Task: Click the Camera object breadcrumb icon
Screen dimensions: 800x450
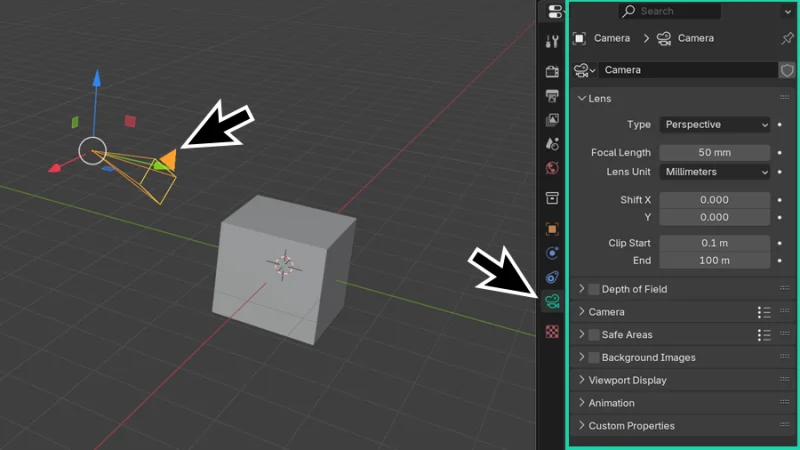Action: pos(579,38)
